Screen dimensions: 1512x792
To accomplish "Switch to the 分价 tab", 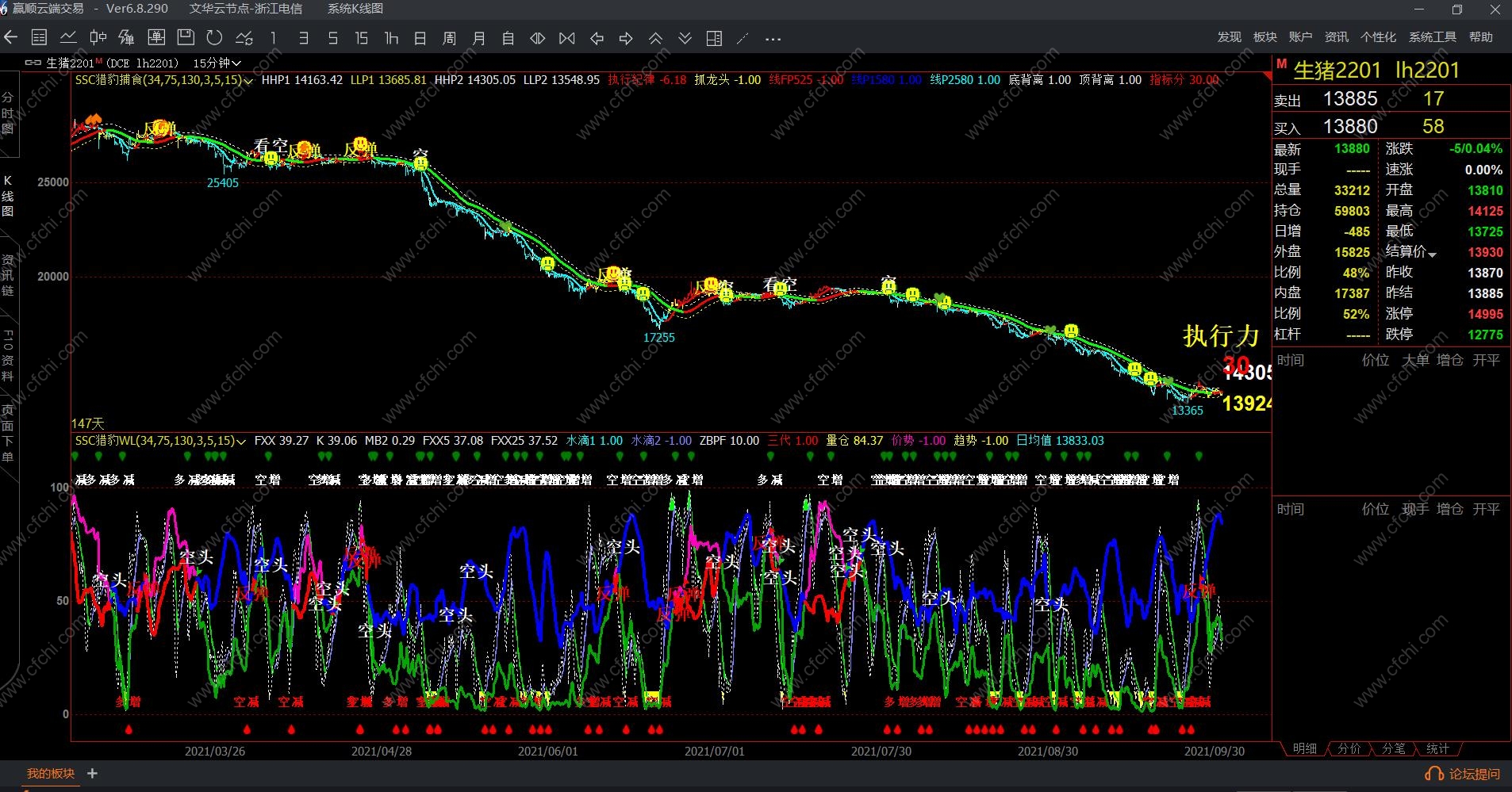I will pos(1349,748).
